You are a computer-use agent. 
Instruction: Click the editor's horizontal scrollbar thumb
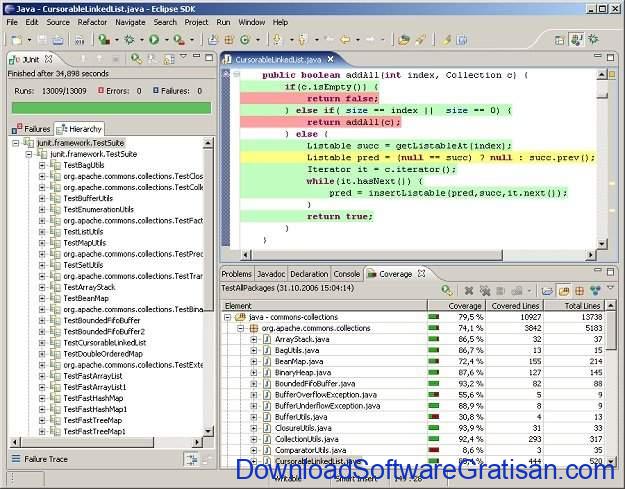tap(377, 255)
